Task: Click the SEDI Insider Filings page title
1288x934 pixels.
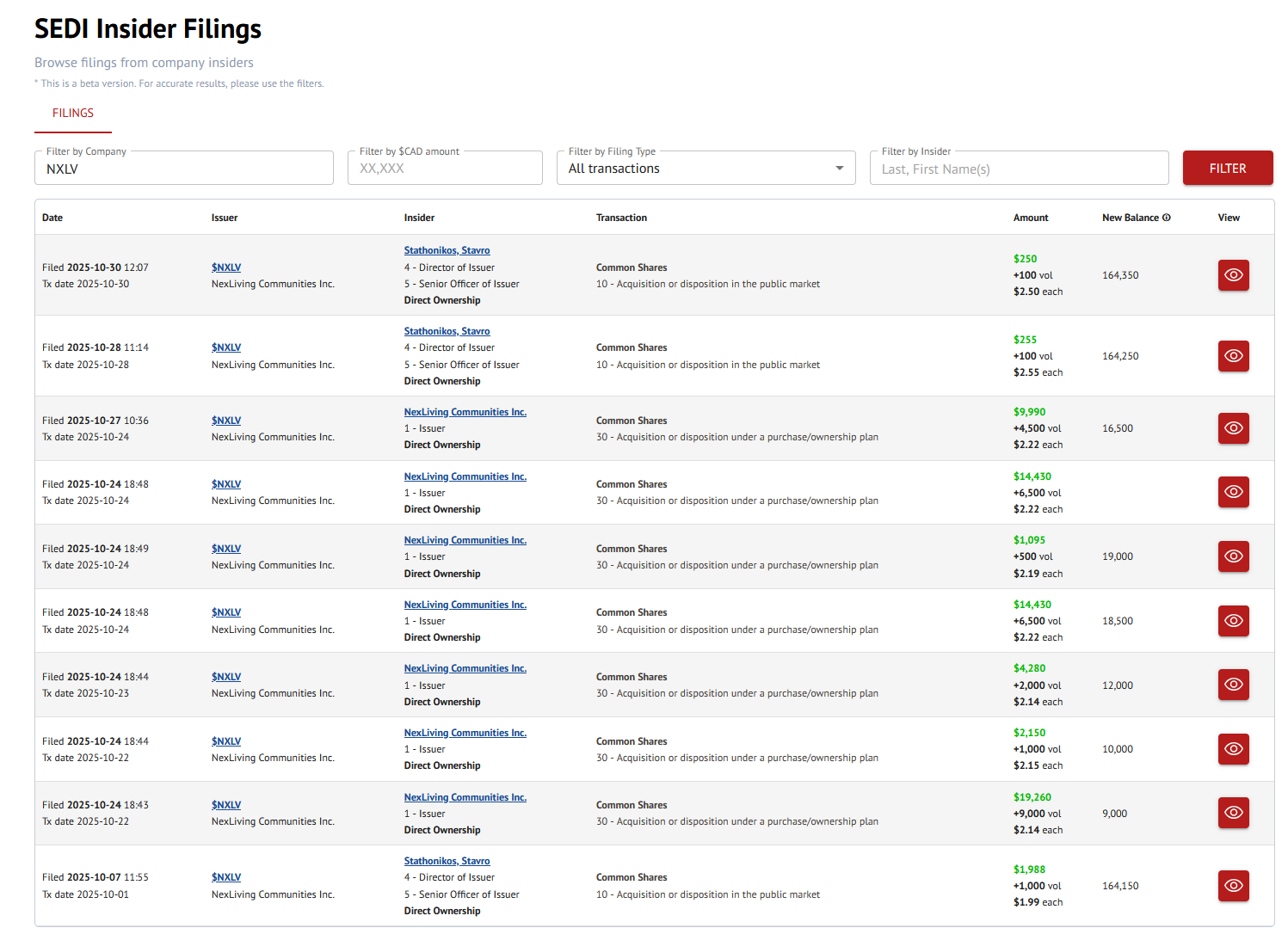Action: (148, 29)
